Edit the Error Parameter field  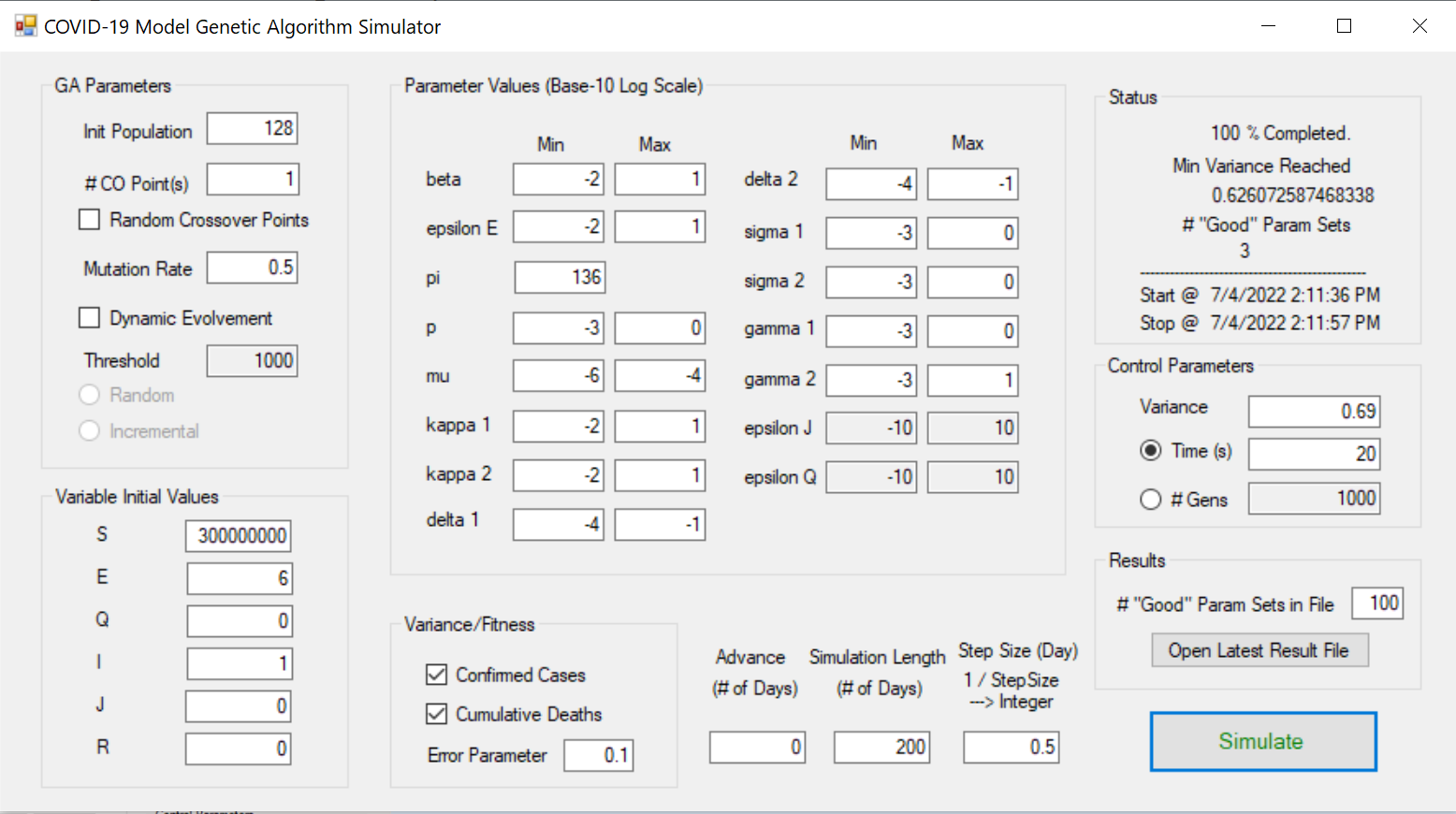click(x=598, y=755)
